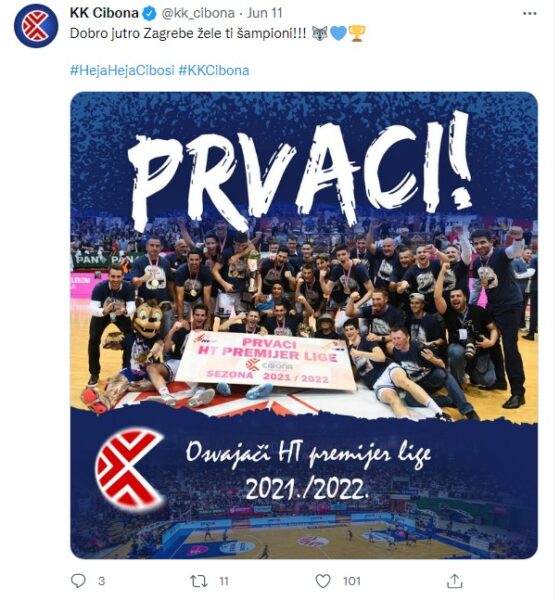View the like count of 101
Viewport: 560px width, 600px height.
click(x=352, y=581)
